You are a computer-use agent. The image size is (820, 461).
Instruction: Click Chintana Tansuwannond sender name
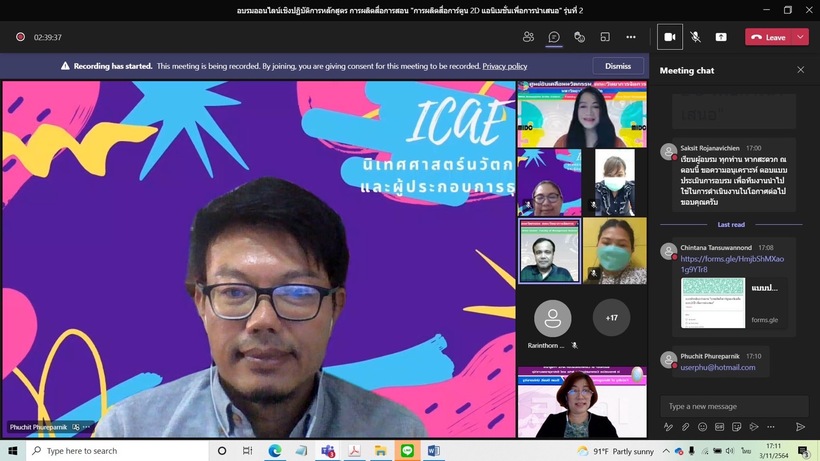(x=716, y=248)
